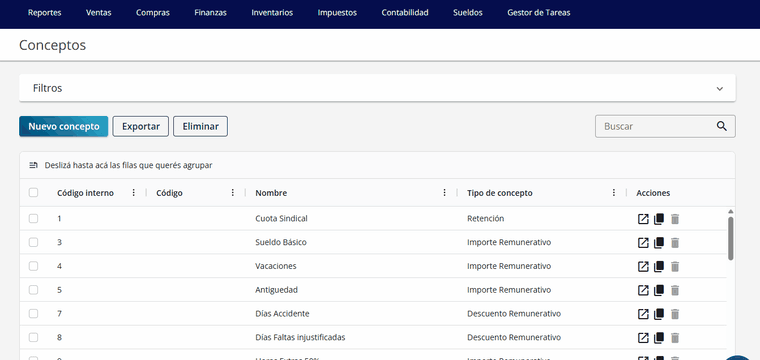The image size is (760, 360).
Task: Open the Ventas menu
Action: click(x=98, y=13)
